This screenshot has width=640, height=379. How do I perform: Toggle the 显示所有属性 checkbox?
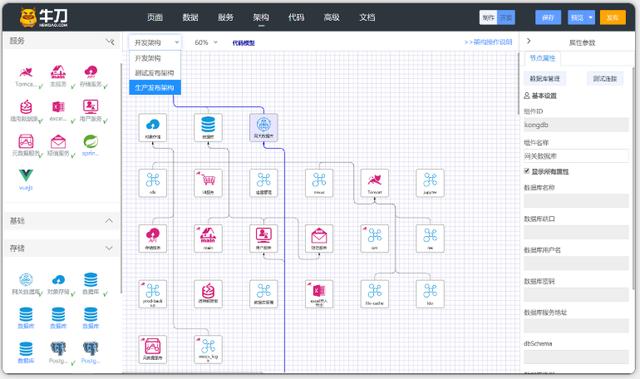coord(527,171)
